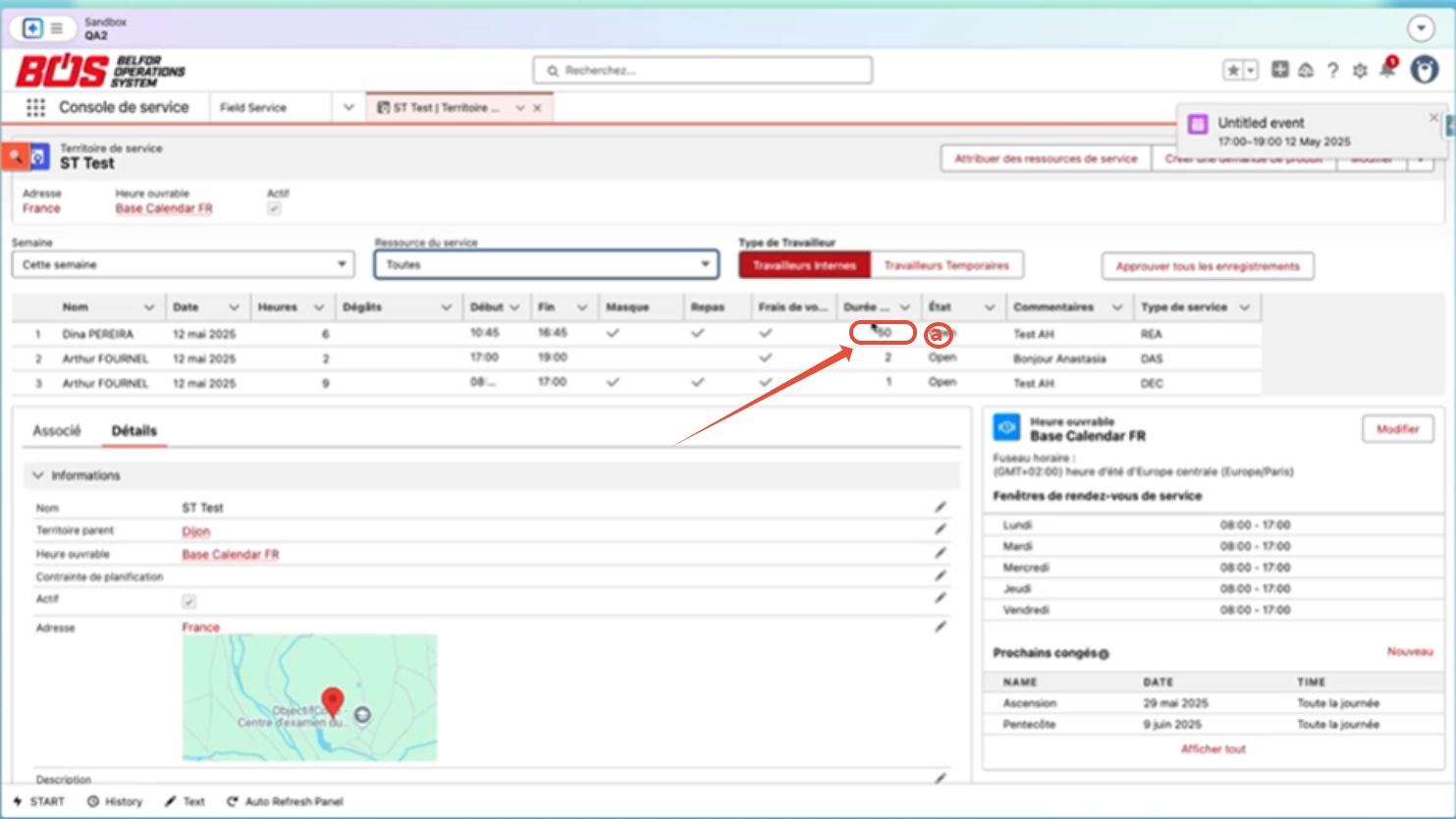
Task: Close the ST Test workspace tab
Action: tap(538, 108)
